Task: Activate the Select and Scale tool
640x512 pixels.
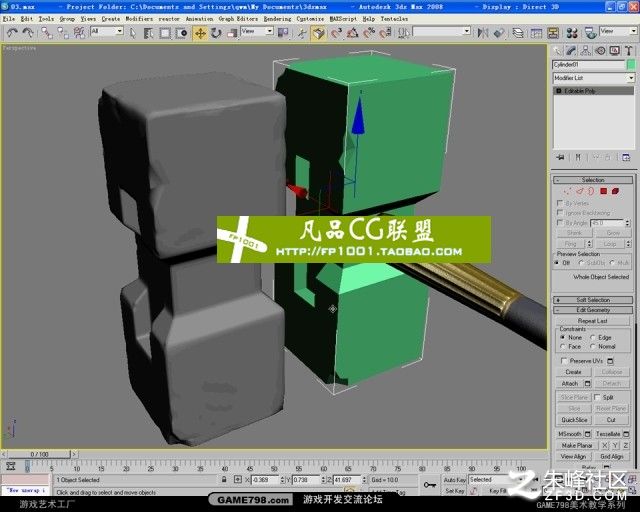Action: [232, 33]
